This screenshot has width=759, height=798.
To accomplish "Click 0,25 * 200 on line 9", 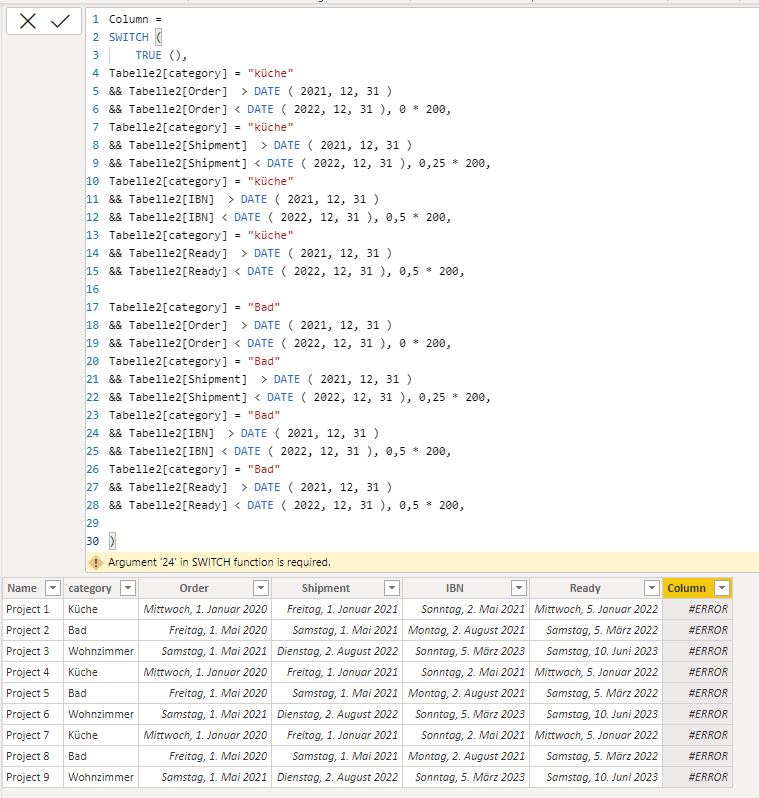I will click(452, 163).
